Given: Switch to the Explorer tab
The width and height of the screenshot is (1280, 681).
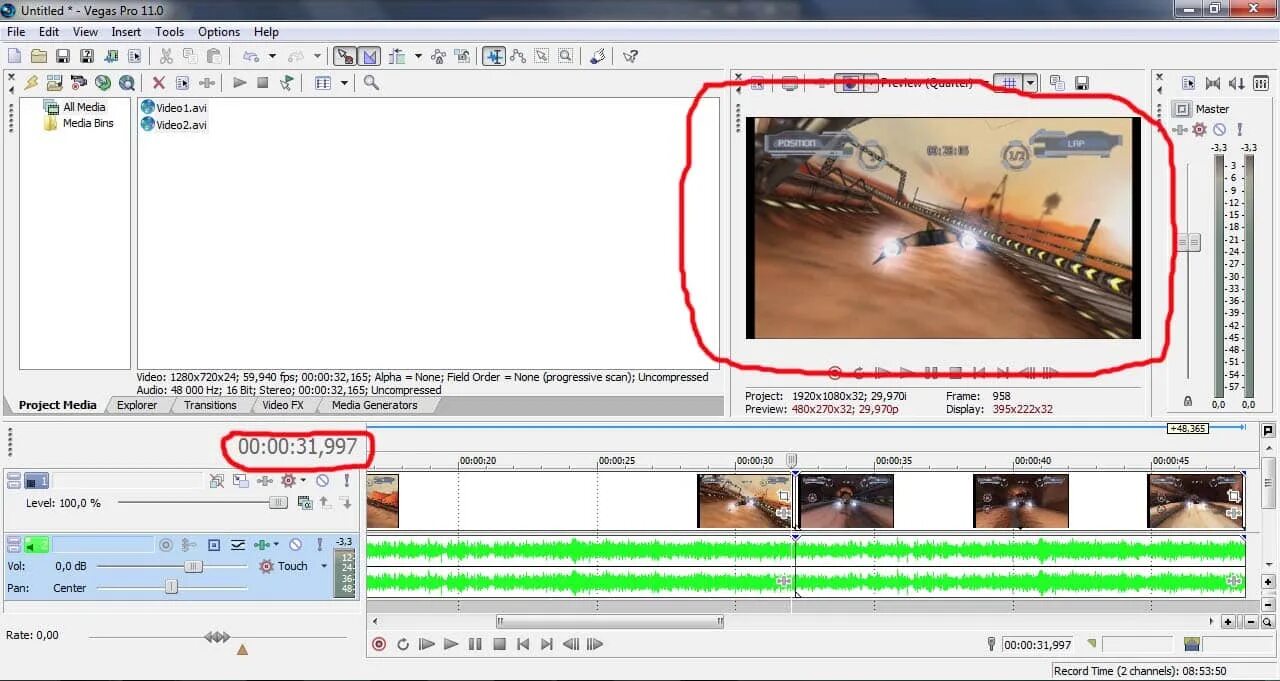Looking at the screenshot, I should [137, 405].
